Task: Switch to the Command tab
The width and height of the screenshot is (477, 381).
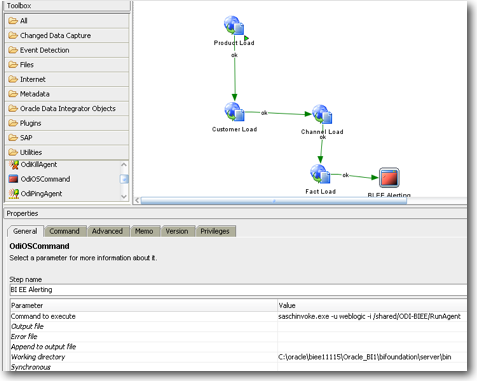Action: [x=65, y=231]
